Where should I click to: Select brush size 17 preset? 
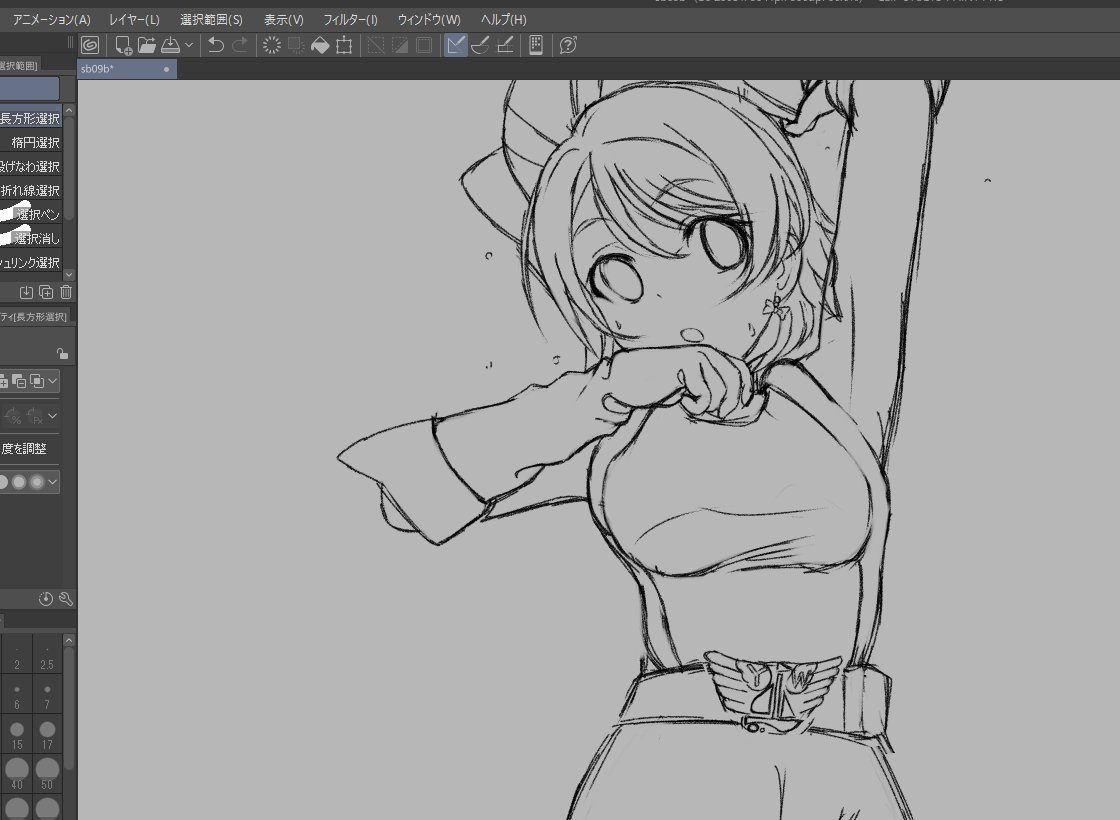click(47, 736)
